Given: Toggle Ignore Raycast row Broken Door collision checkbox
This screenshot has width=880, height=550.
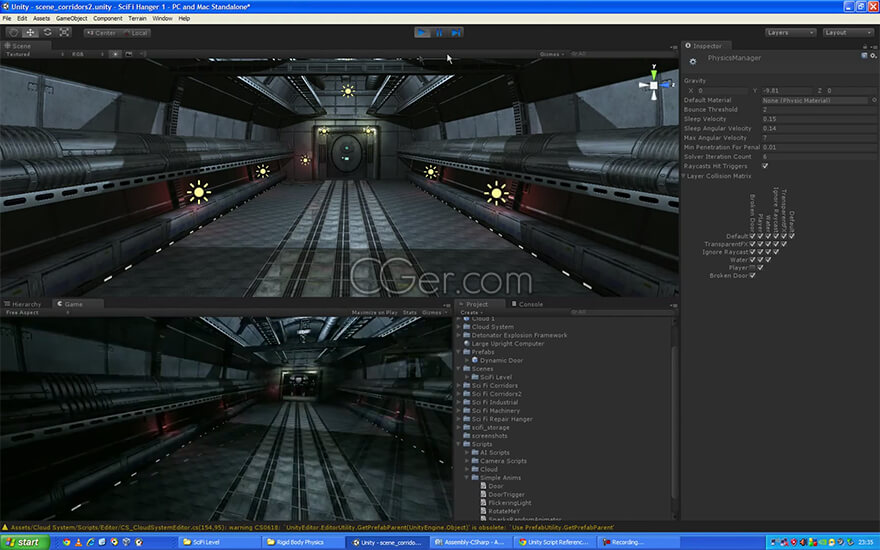Looking at the screenshot, I should [x=753, y=252].
